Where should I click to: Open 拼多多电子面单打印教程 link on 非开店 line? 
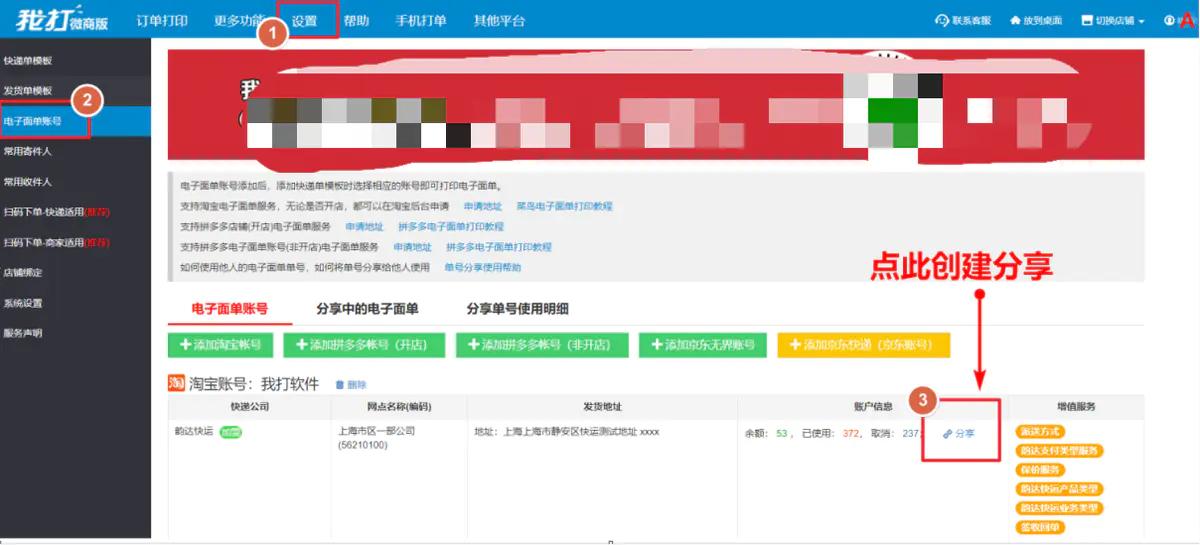click(x=499, y=247)
